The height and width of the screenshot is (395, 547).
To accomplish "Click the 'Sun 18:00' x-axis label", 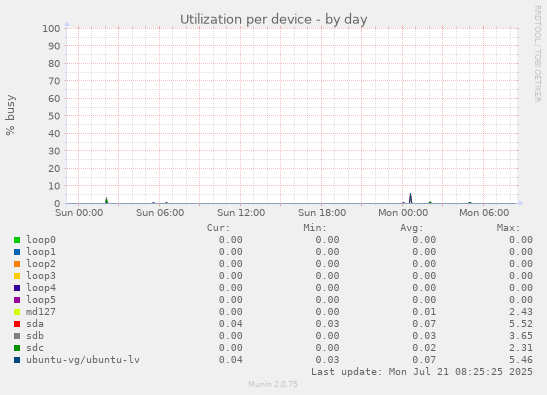I will click(322, 213).
